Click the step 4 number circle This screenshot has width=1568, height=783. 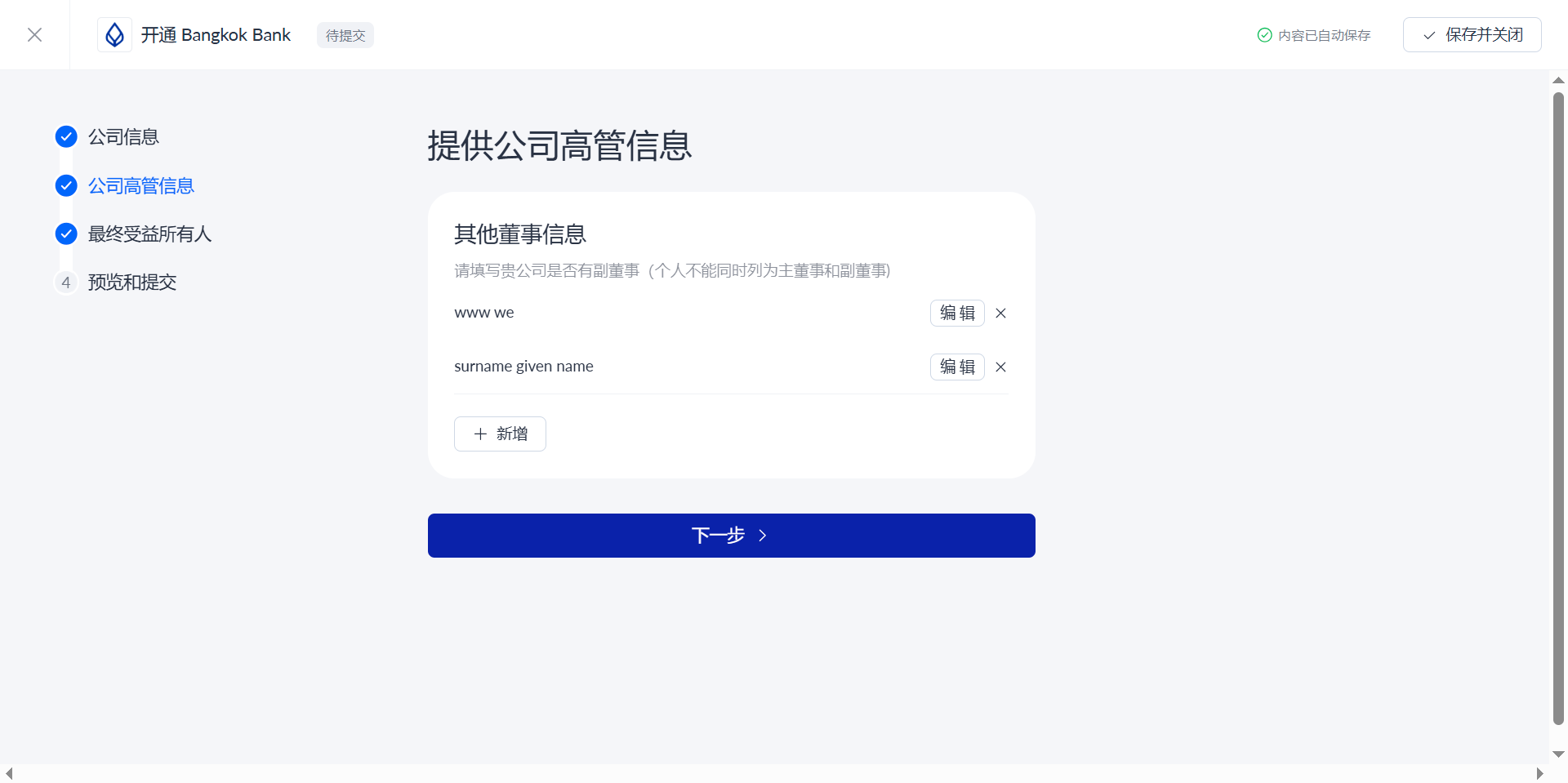(x=66, y=282)
